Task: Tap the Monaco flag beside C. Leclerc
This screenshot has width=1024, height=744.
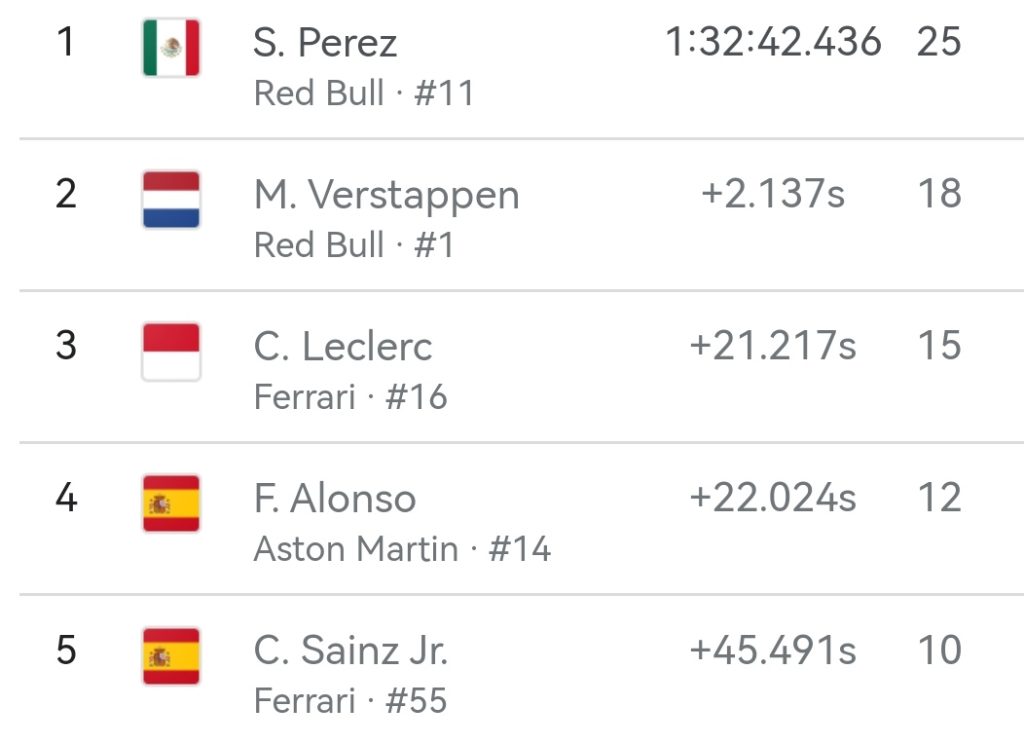Action: 171,352
